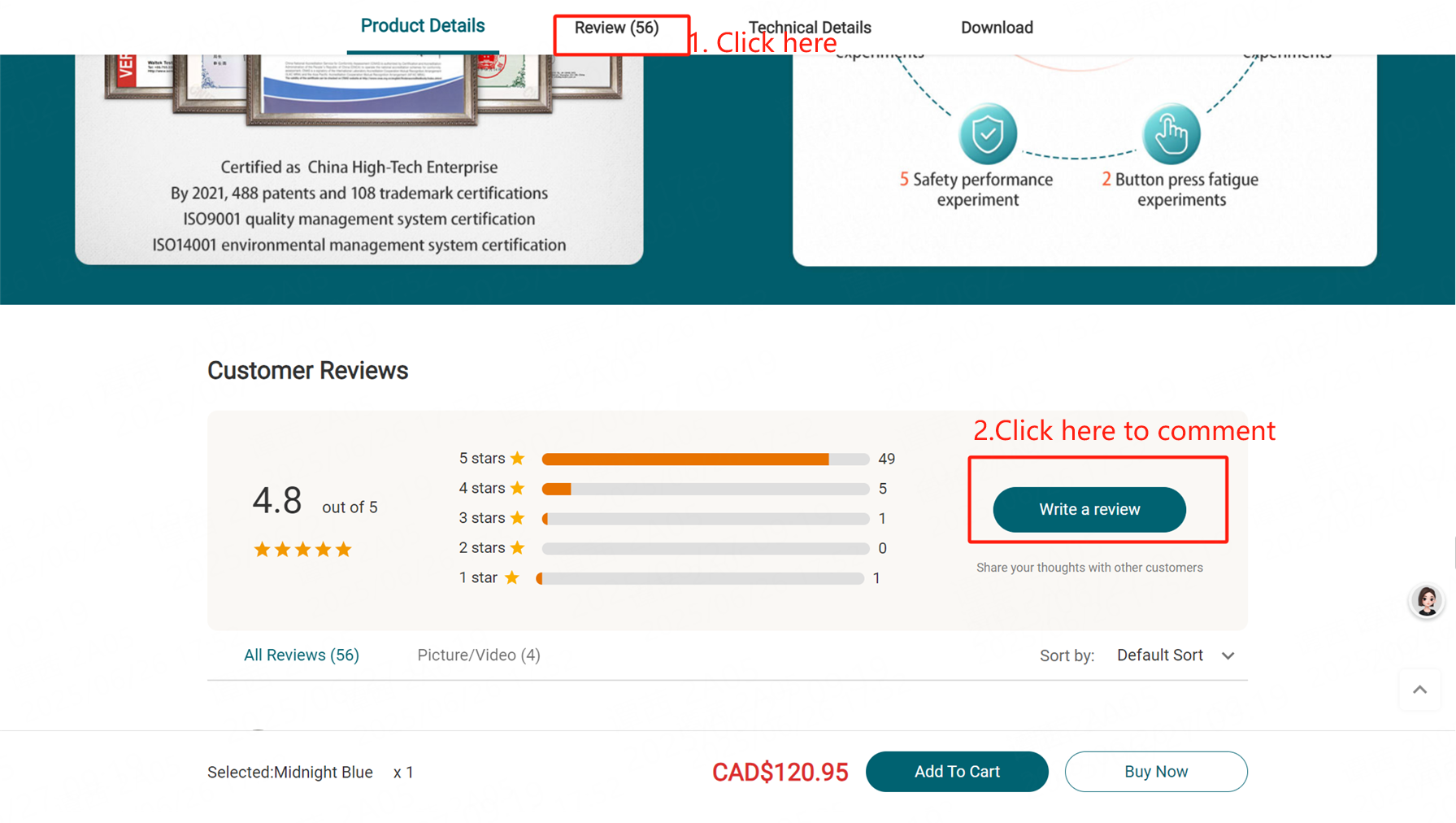Open the Technical Details tab
This screenshot has height=823, width=1456.
click(x=810, y=28)
